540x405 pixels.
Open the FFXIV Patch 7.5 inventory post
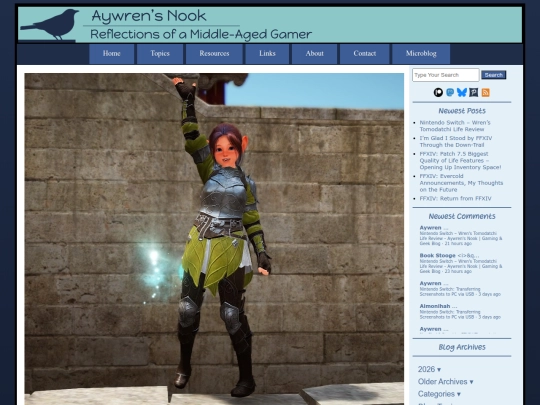click(460, 160)
